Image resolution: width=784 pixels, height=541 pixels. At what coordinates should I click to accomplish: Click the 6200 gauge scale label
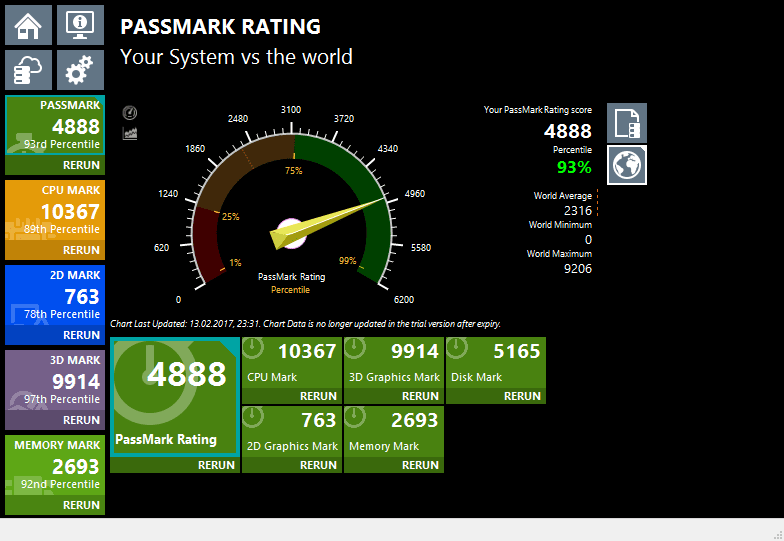tap(404, 300)
